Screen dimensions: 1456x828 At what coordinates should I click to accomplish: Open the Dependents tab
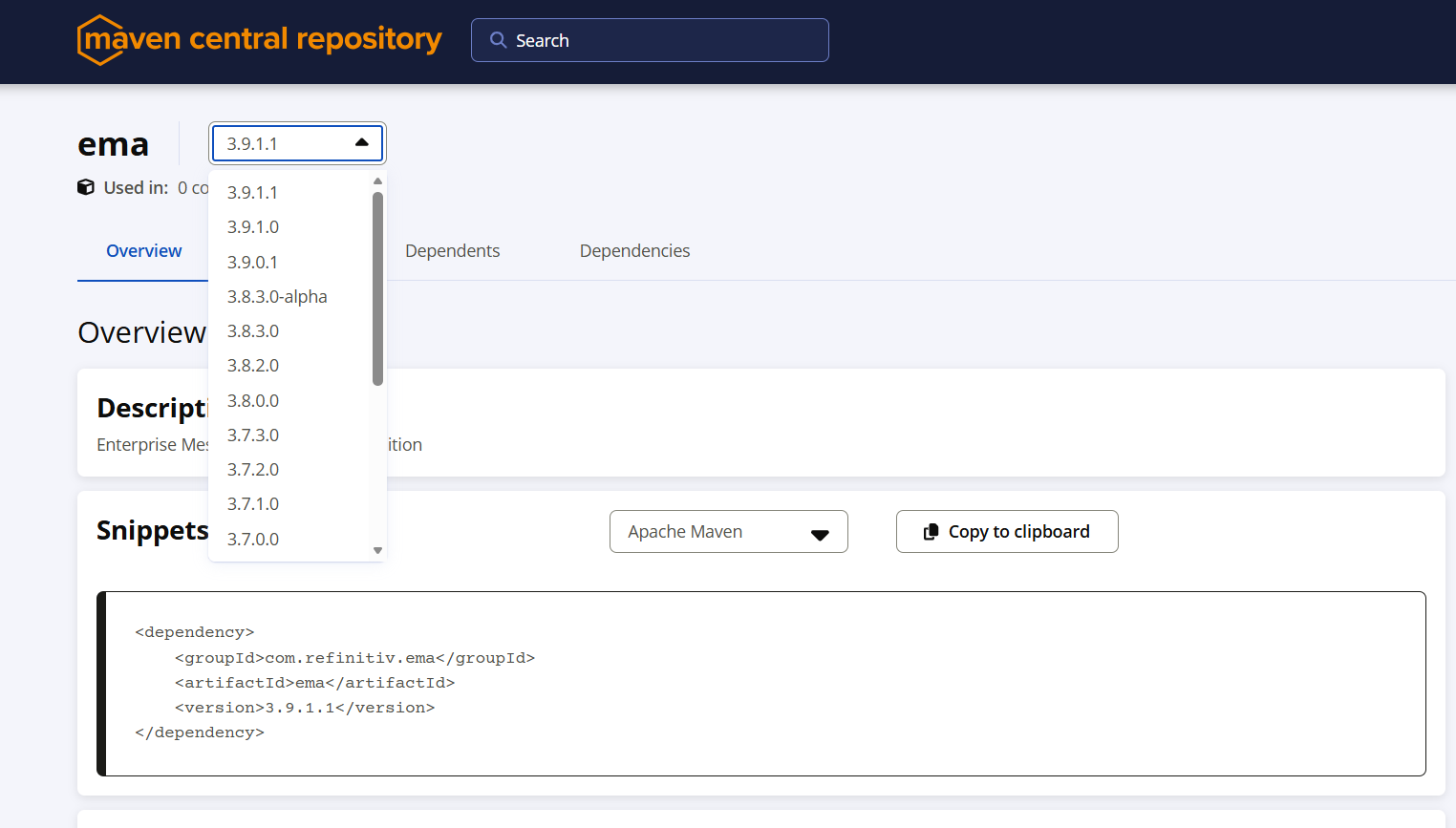tap(452, 250)
